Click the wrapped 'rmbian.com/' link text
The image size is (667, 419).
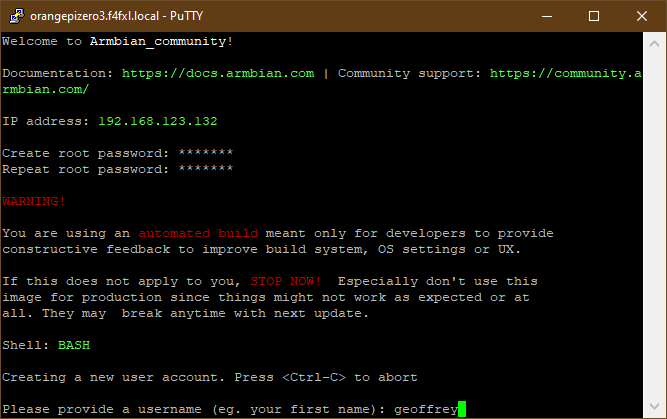(46, 90)
